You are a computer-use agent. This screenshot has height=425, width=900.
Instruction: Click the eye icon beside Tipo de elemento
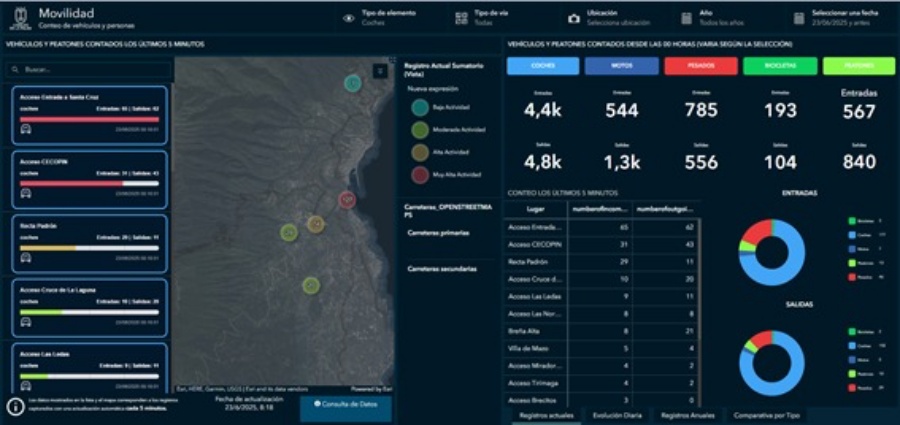[x=348, y=18]
